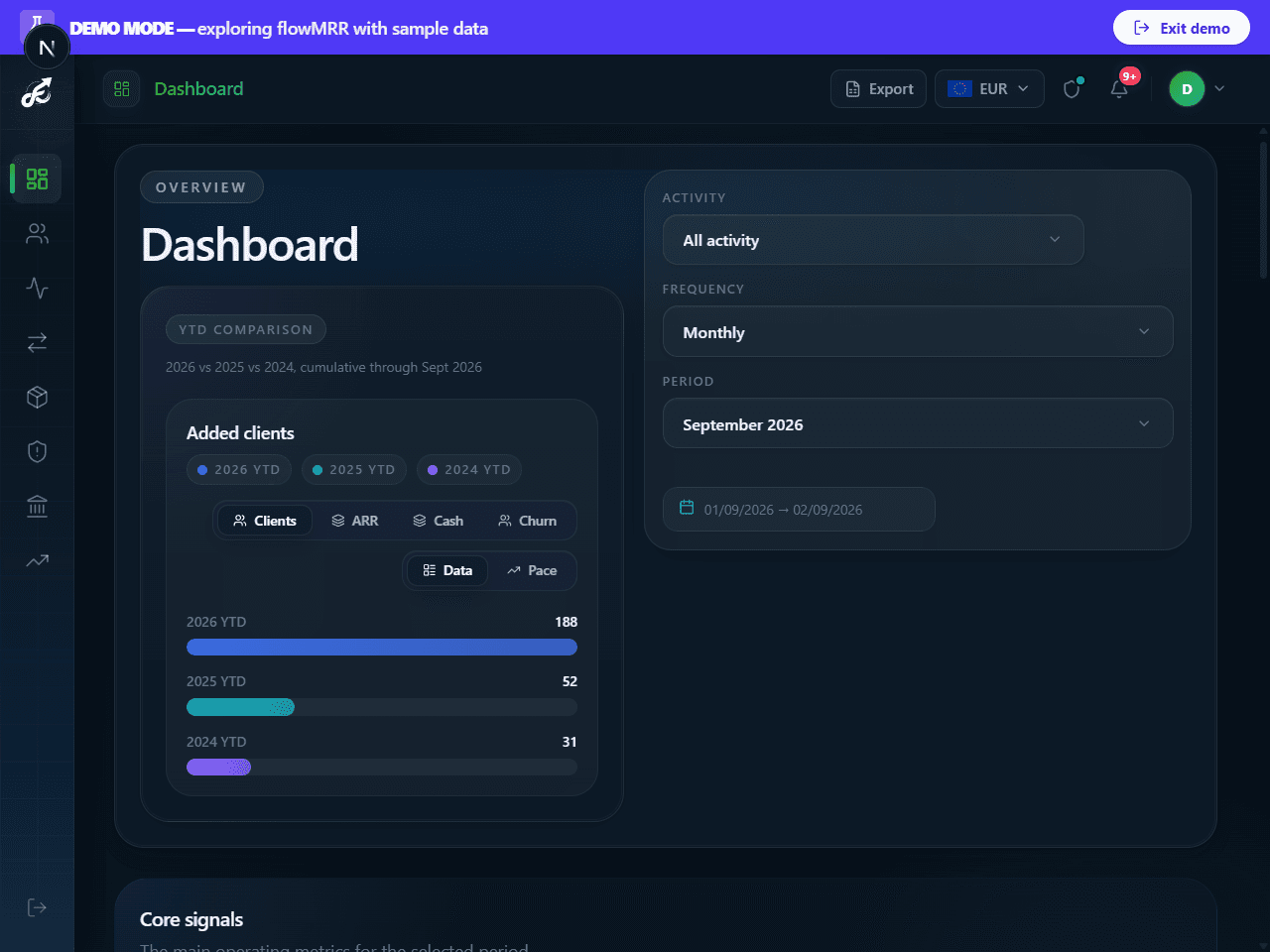Viewport: 1270px width, 952px height.
Task: Open the Monthly frequency dropdown
Action: coord(918,331)
